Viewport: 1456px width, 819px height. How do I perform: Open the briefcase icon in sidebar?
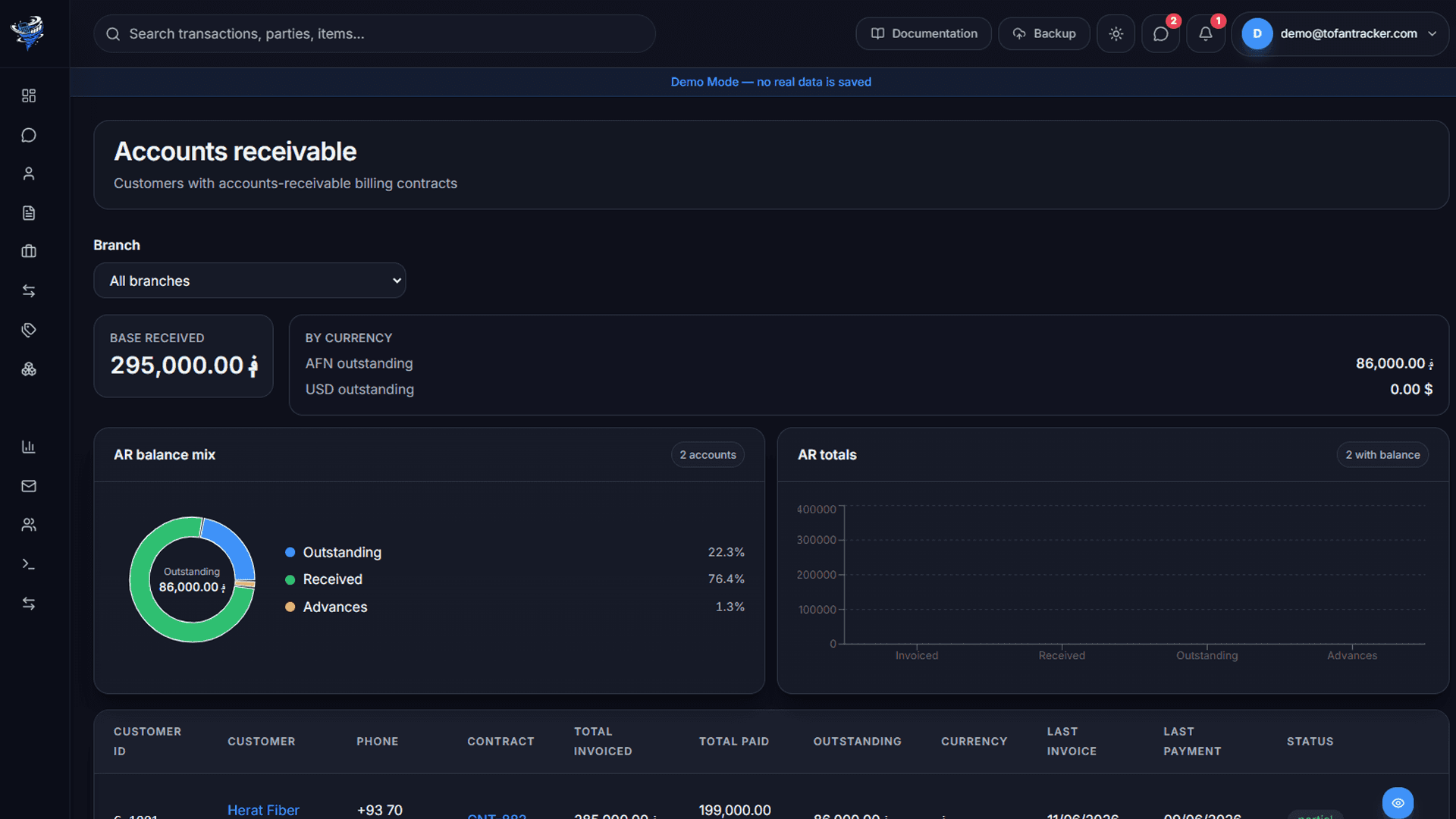29,252
